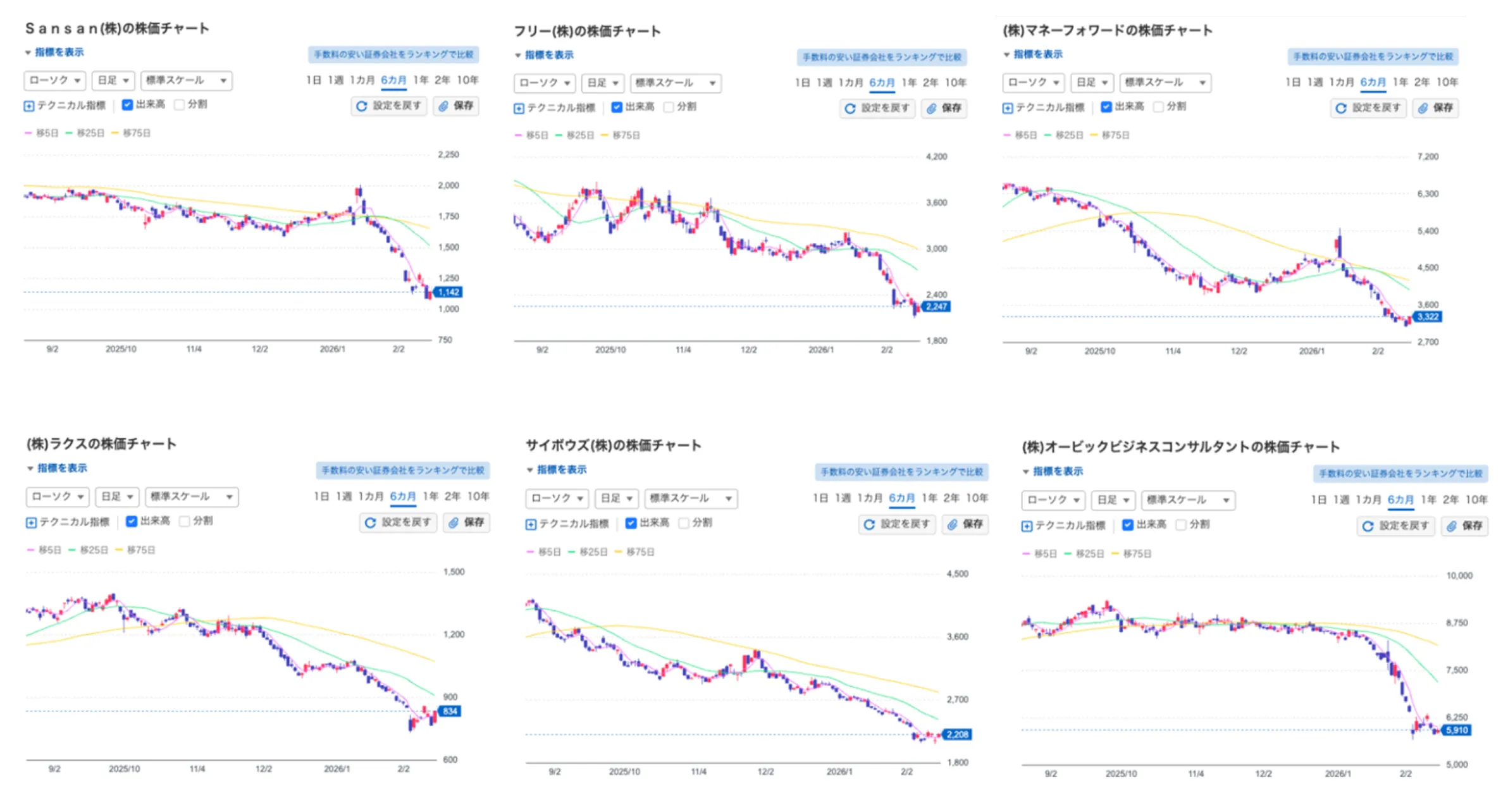Enable the 分割 checkbox on フリー chart
Viewport: 1508px width, 812px height.
click(x=669, y=108)
